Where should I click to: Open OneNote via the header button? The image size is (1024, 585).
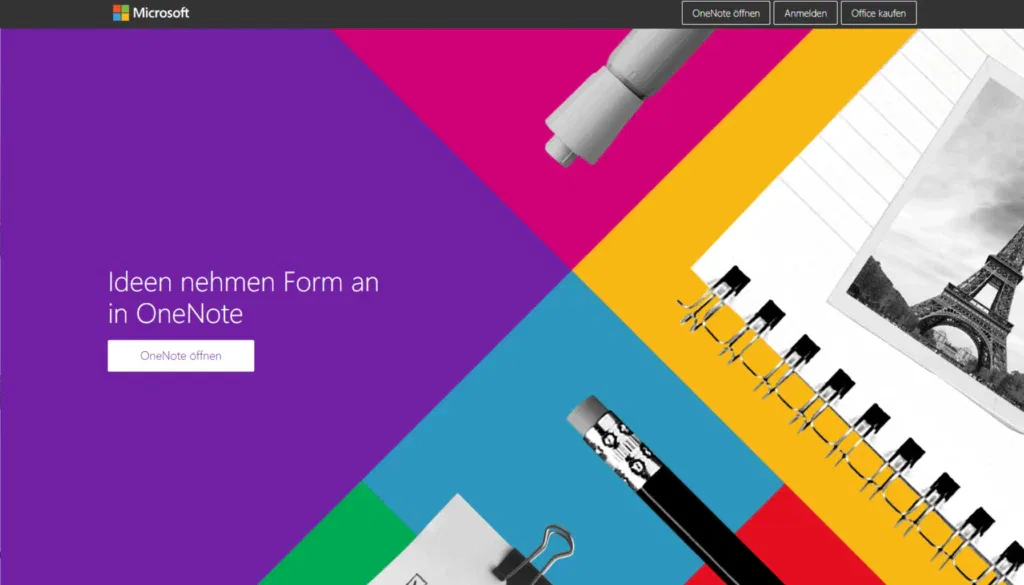click(x=726, y=13)
